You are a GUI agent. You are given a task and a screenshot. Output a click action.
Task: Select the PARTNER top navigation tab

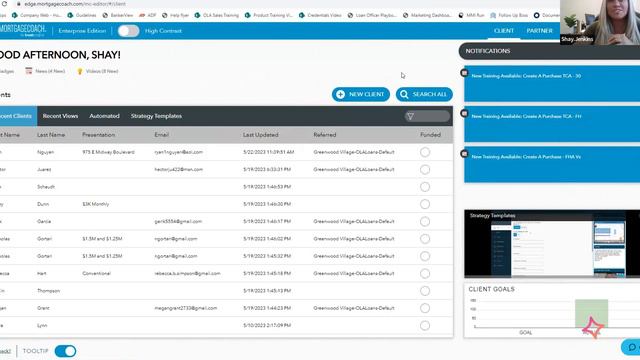(x=539, y=31)
